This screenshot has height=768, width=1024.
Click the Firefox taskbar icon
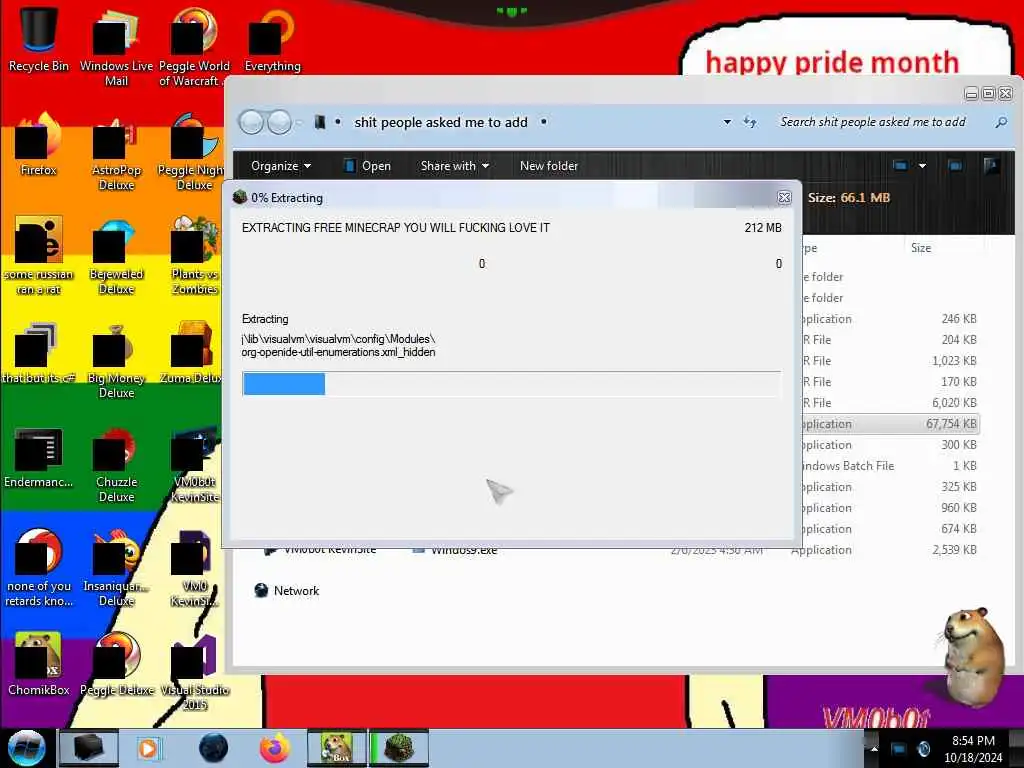tap(274, 748)
